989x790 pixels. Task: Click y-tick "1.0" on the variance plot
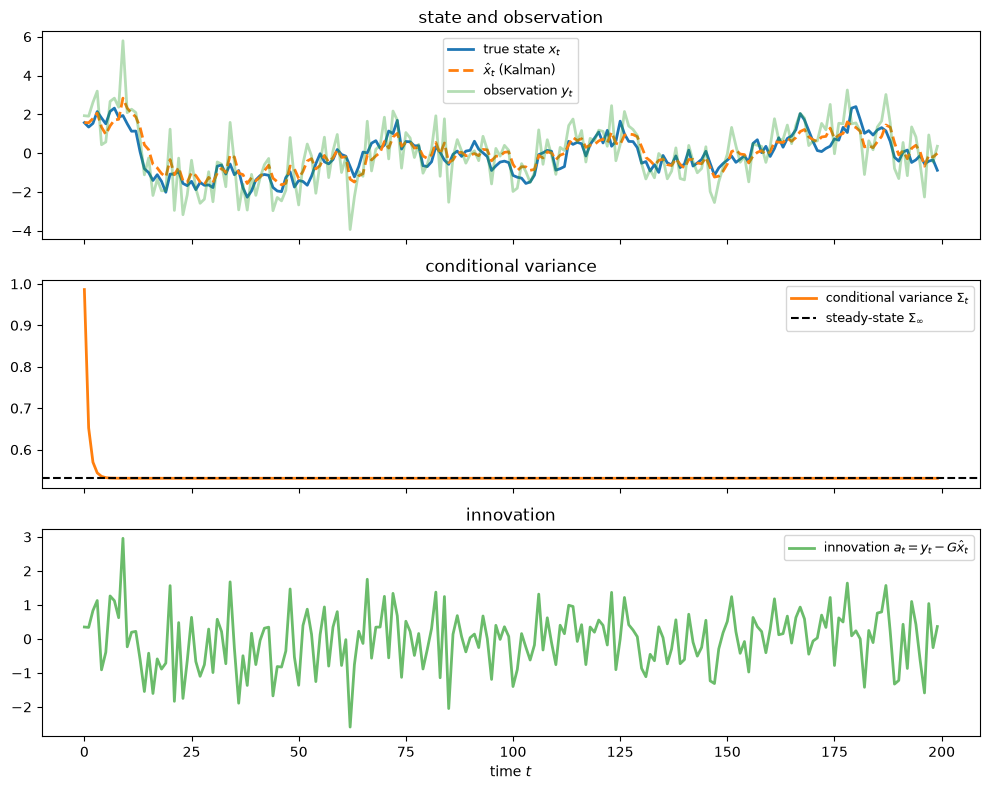[x=21, y=284]
